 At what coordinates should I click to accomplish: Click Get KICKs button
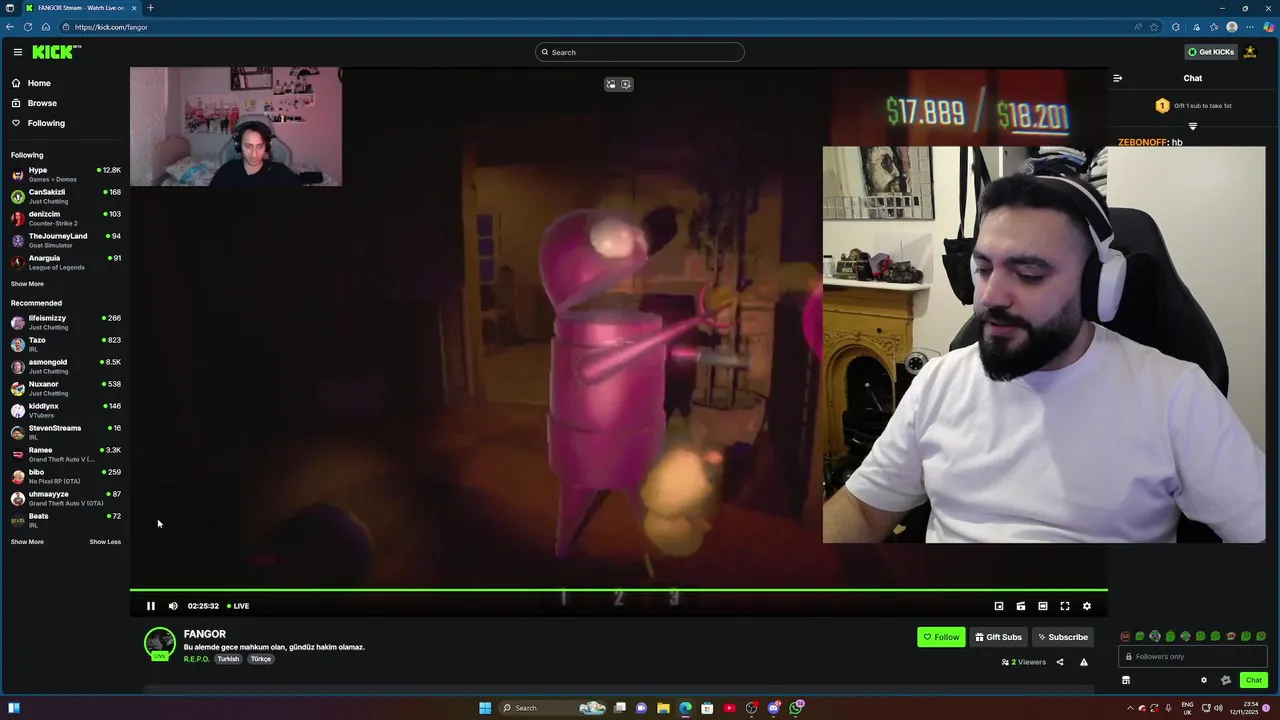1211,52
